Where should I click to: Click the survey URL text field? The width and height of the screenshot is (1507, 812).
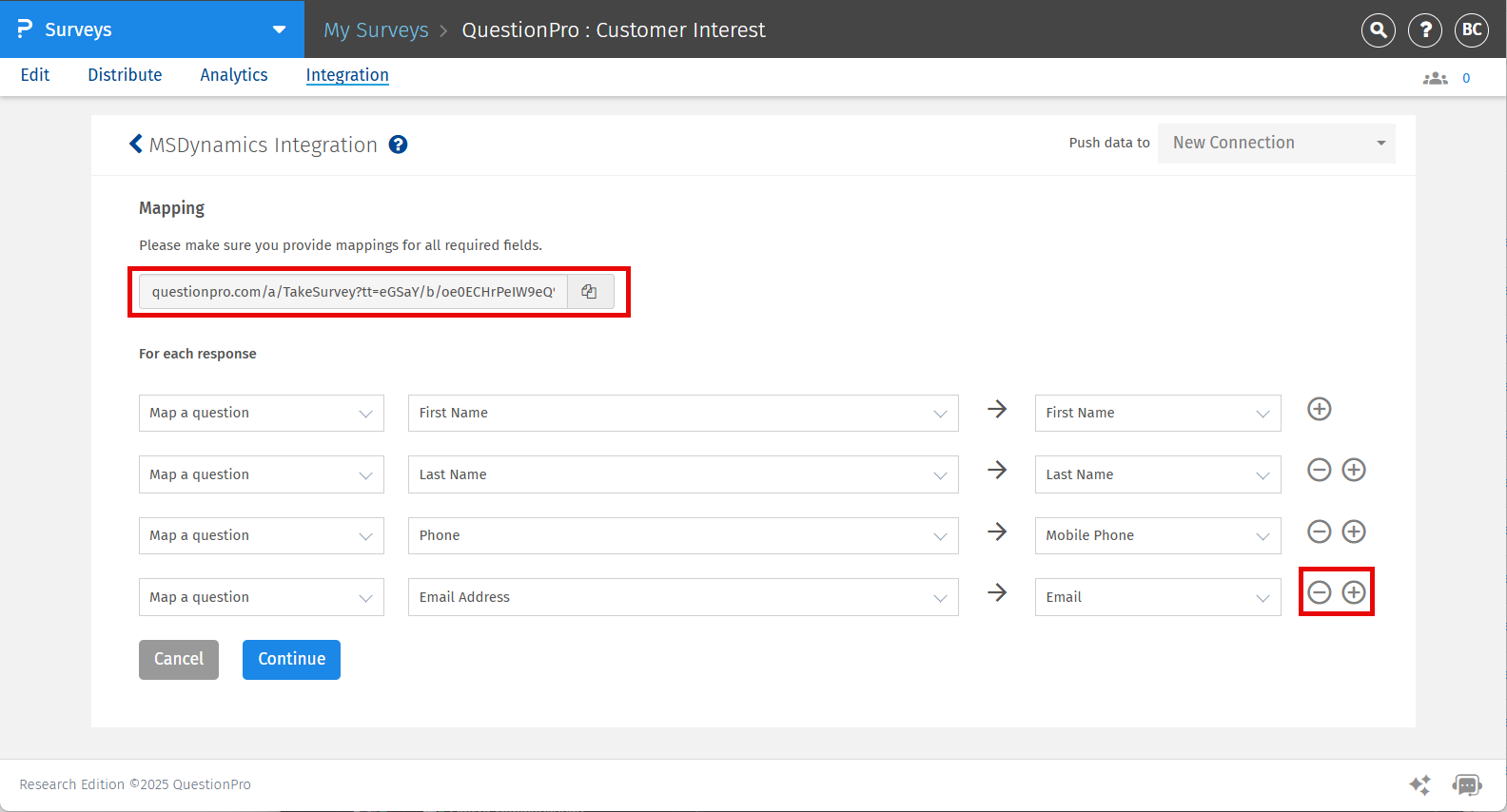(353, 292)
